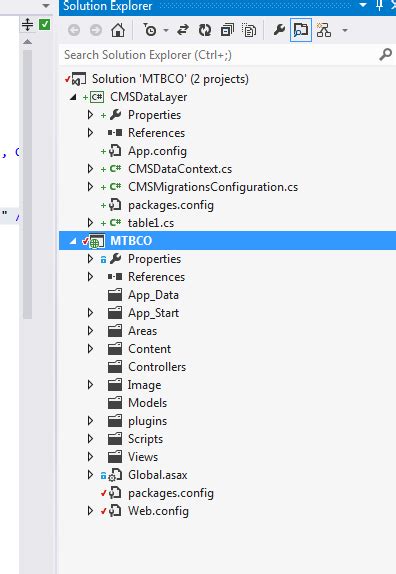Click the search magnifier icon
This screenshot has width=396, height=574.
coord(385,55)
